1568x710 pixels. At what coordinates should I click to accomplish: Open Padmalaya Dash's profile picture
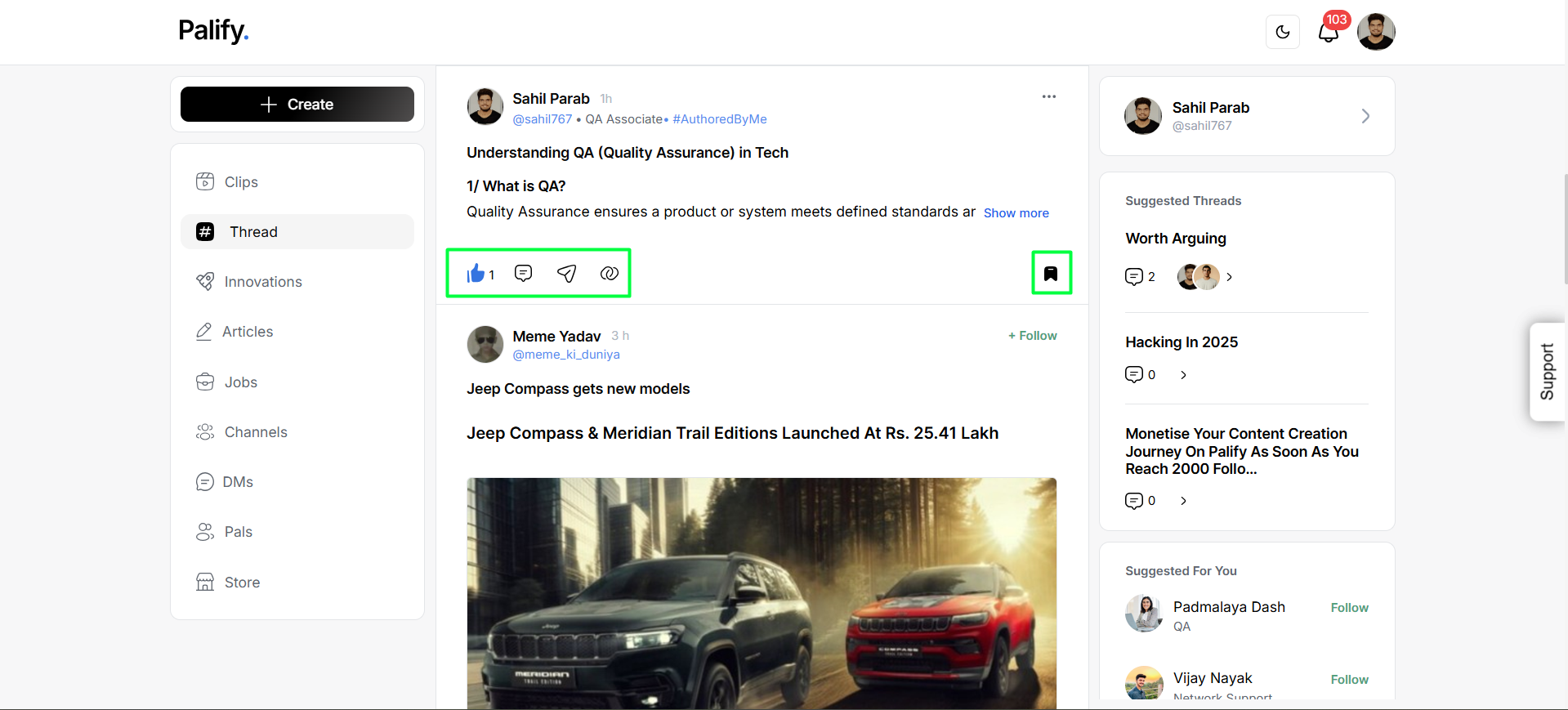click(x=1144, y=614)
